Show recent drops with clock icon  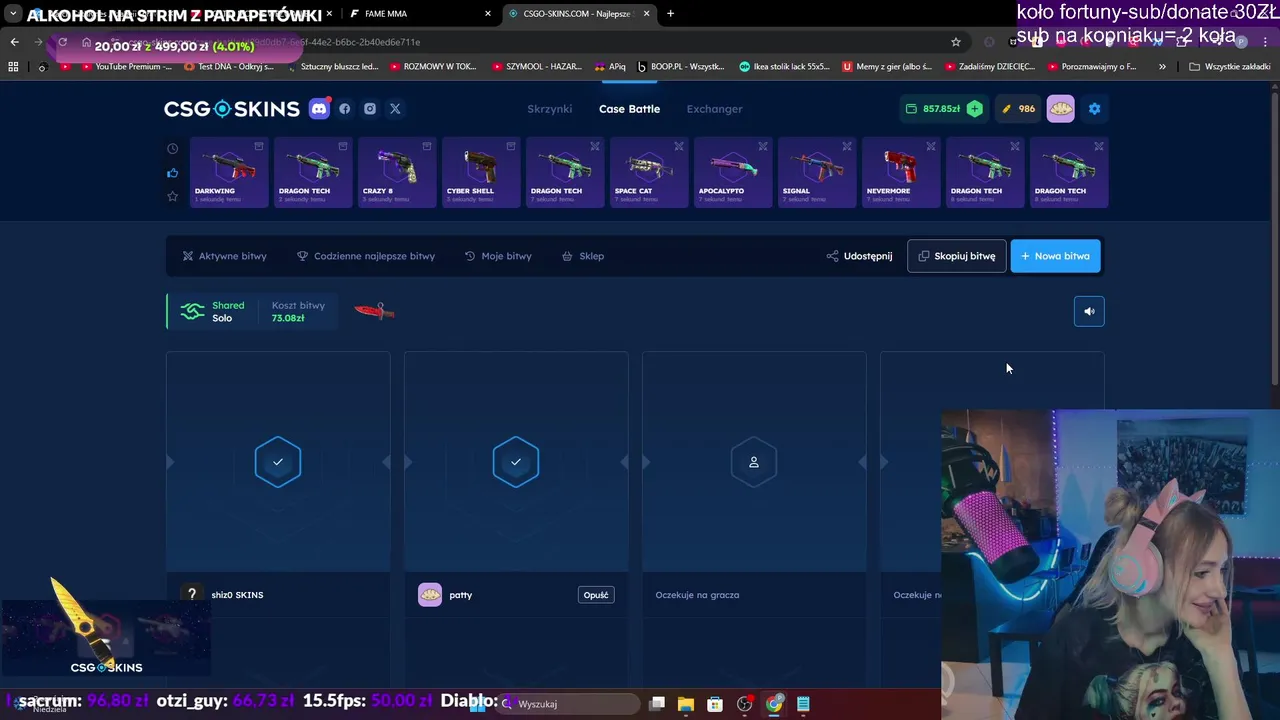[172, 149]
